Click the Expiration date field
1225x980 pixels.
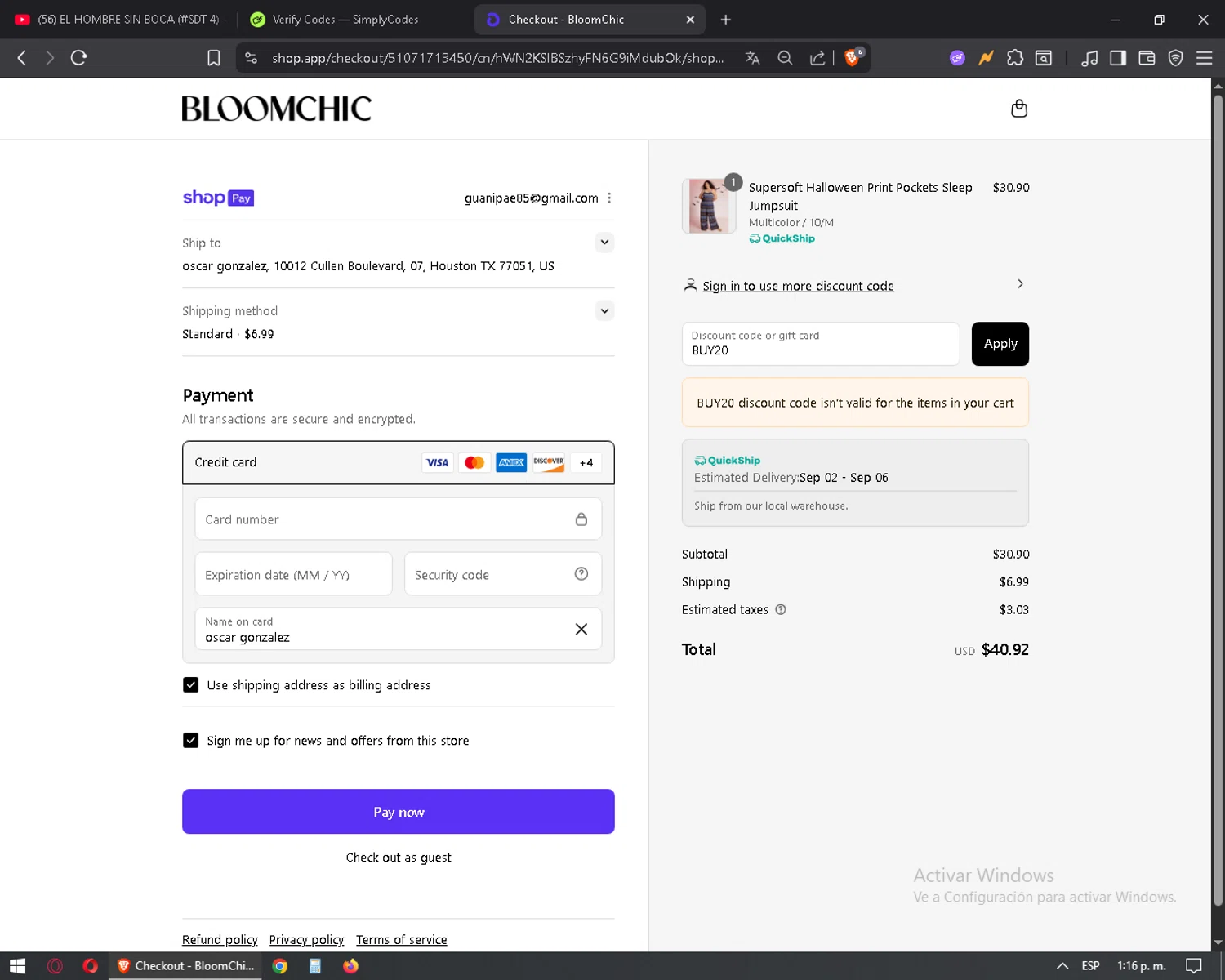pos(293,574)
